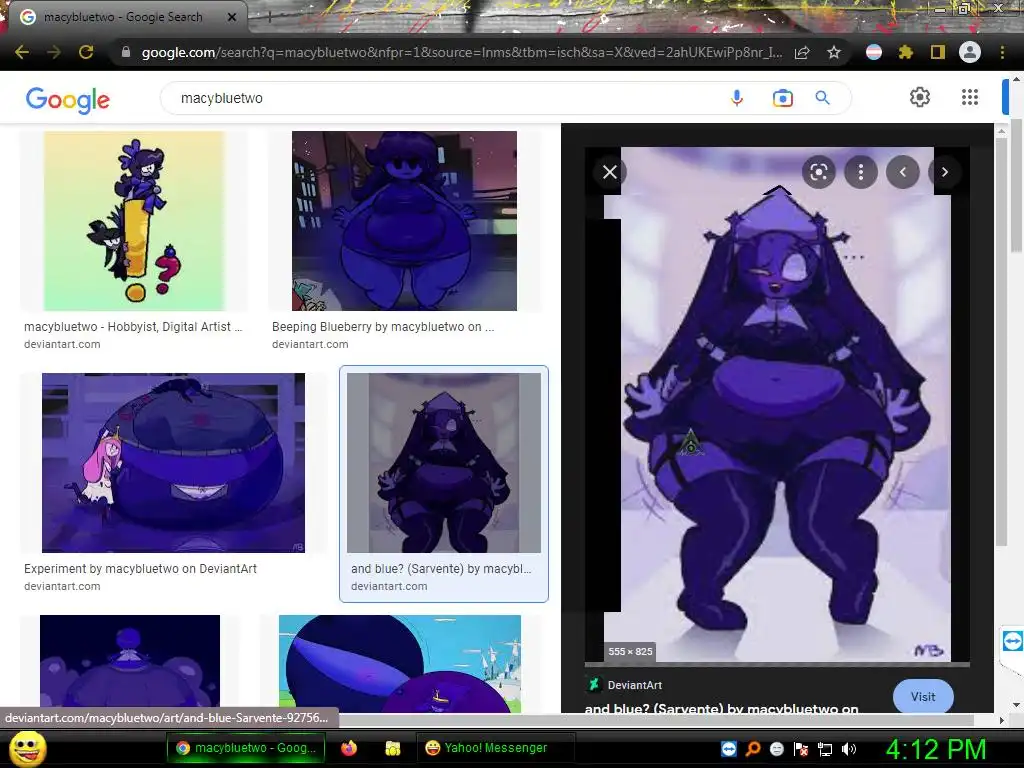Click into the macybluetwo search box
The width and height of the screenshot is (1024, 768).
[x=444, y=98]
